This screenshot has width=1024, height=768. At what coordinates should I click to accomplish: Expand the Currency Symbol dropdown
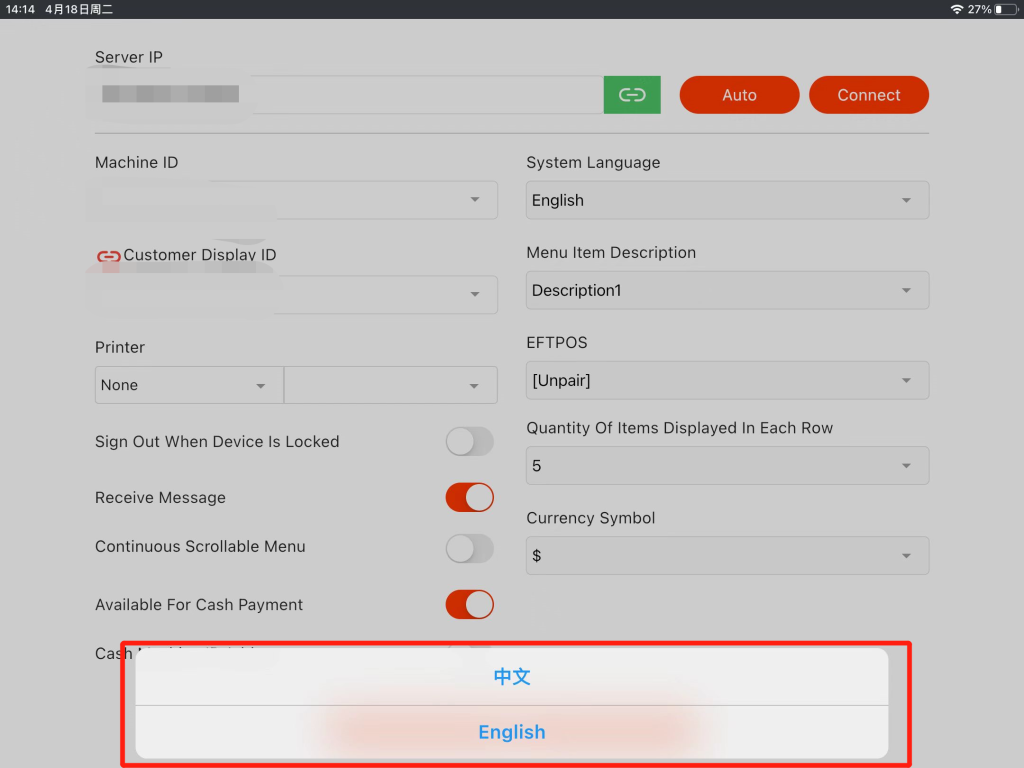click(x=727, y=556)
